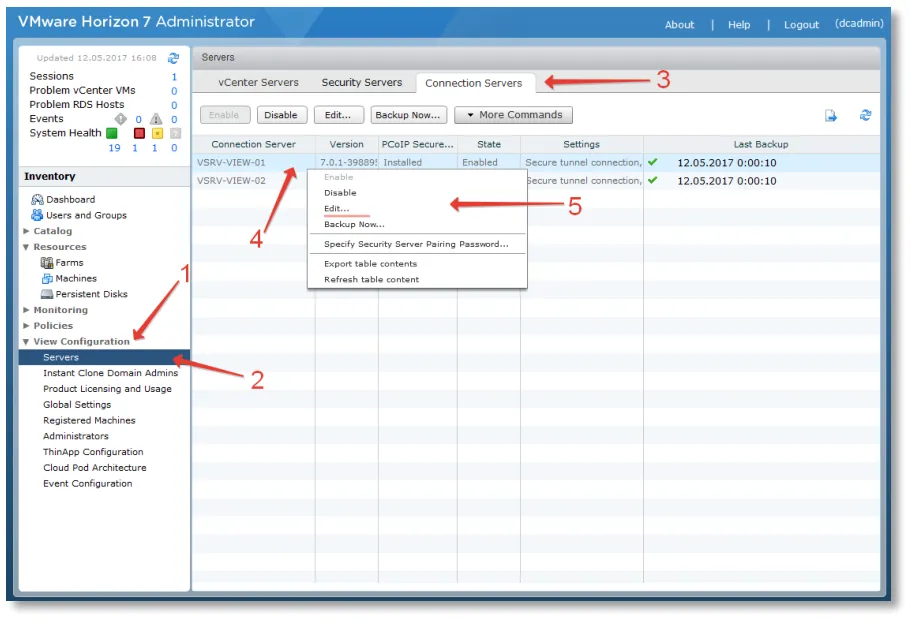
Task: Select Refresh table content menu entry
Action: [x=371, y=279]
